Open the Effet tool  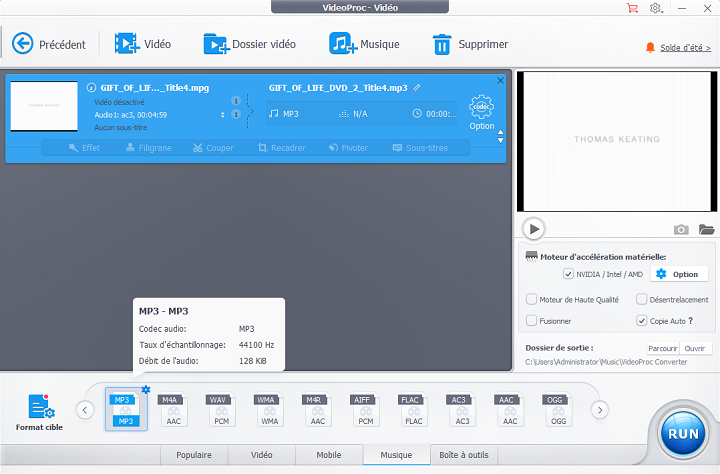[x=84, y=148]
